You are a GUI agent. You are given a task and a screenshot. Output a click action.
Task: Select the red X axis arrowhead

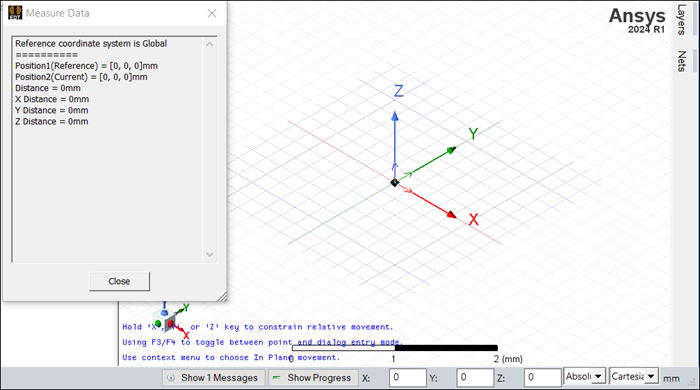(x=452, y=215)
